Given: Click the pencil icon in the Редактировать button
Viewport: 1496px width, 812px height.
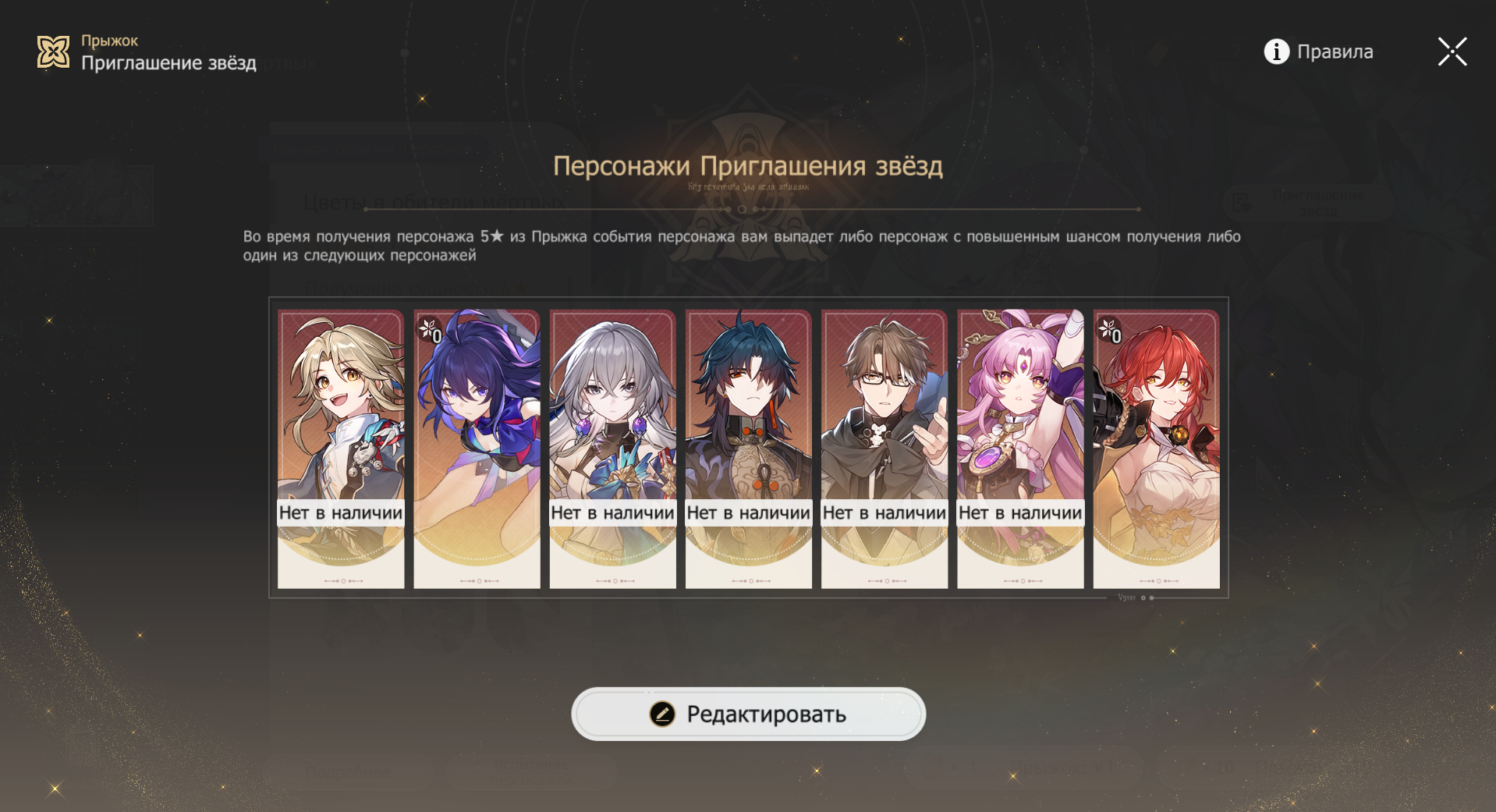Looking at the screenshot, I should (x=662, y=714).
